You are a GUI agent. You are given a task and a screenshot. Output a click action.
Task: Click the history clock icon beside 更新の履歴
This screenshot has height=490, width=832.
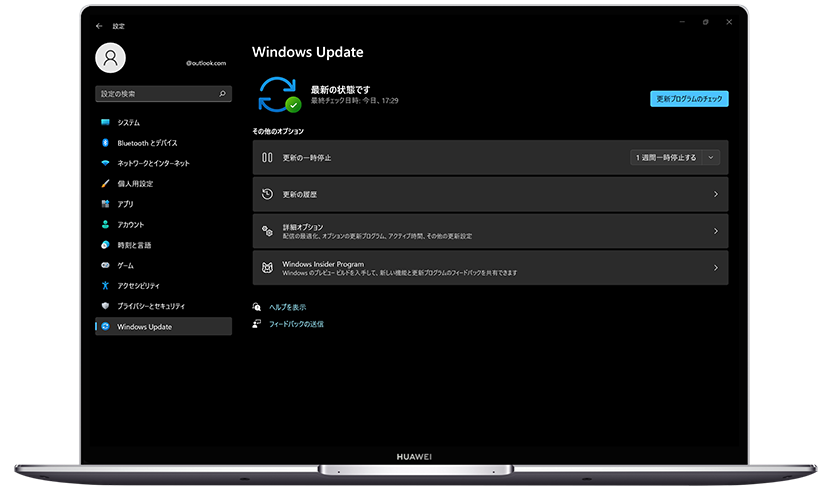tap(267, 194)
